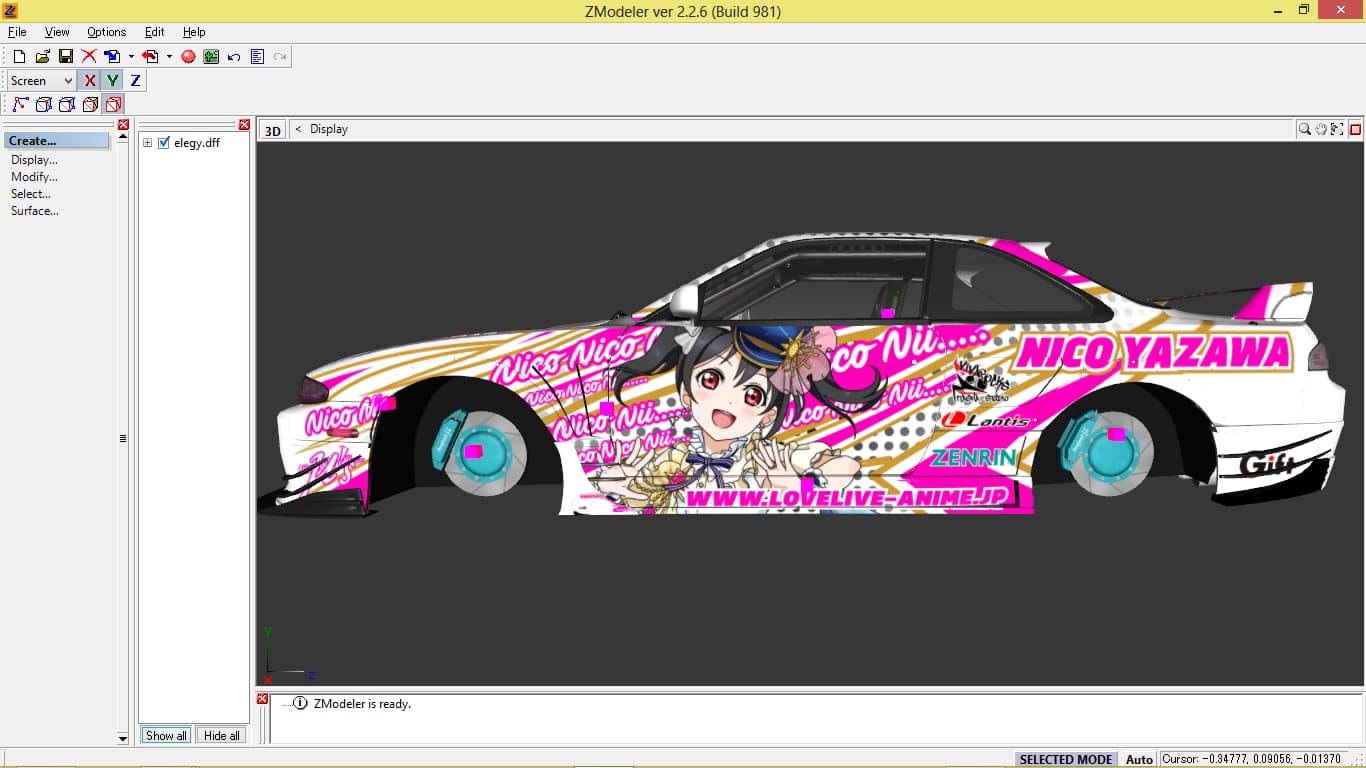Viewport: 1366px width, 768px height.
Task: Select the active red cube level icon
Action: point(113,104)
